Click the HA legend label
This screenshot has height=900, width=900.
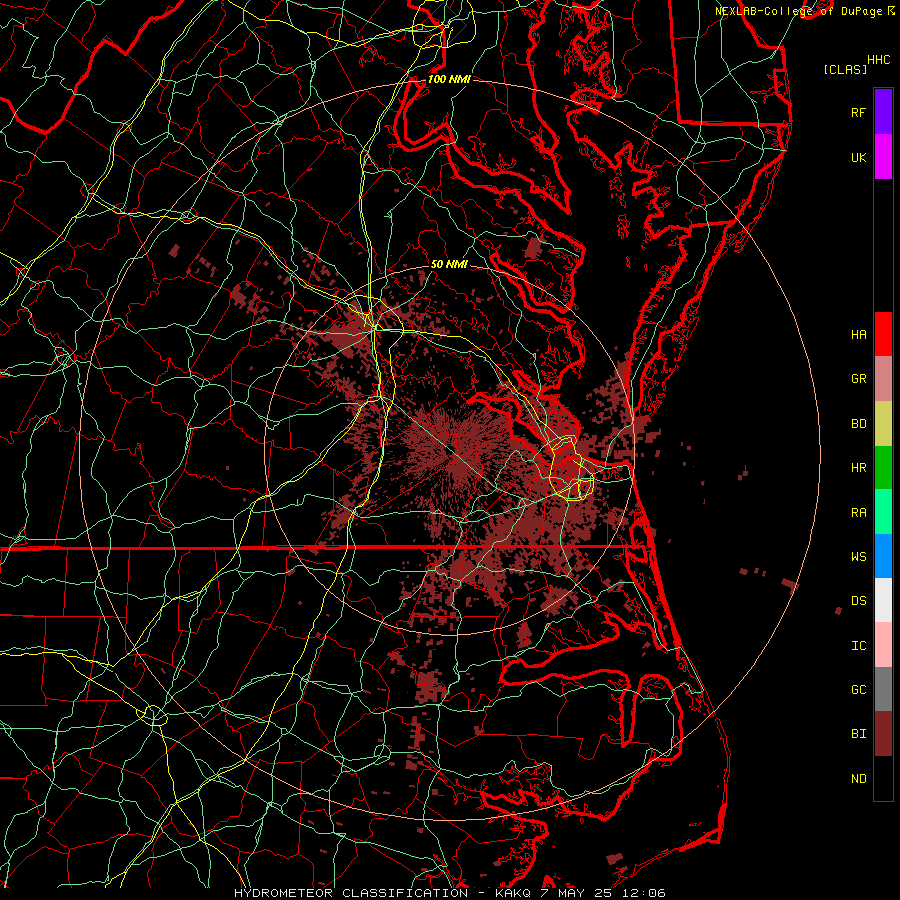pyautogui.click(x=858, y=334)
